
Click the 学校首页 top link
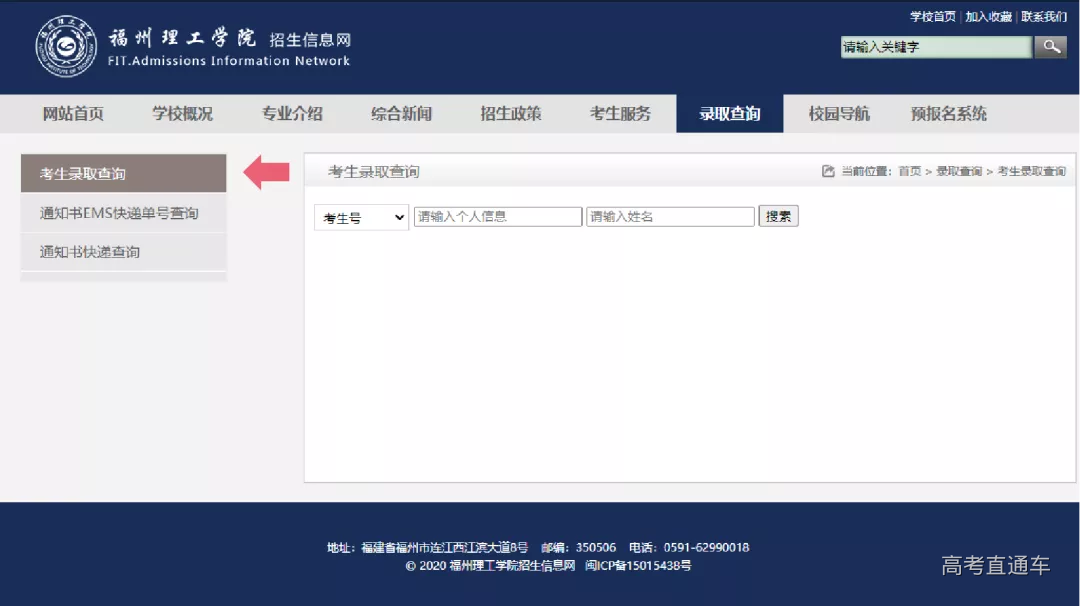click(932, 17)
